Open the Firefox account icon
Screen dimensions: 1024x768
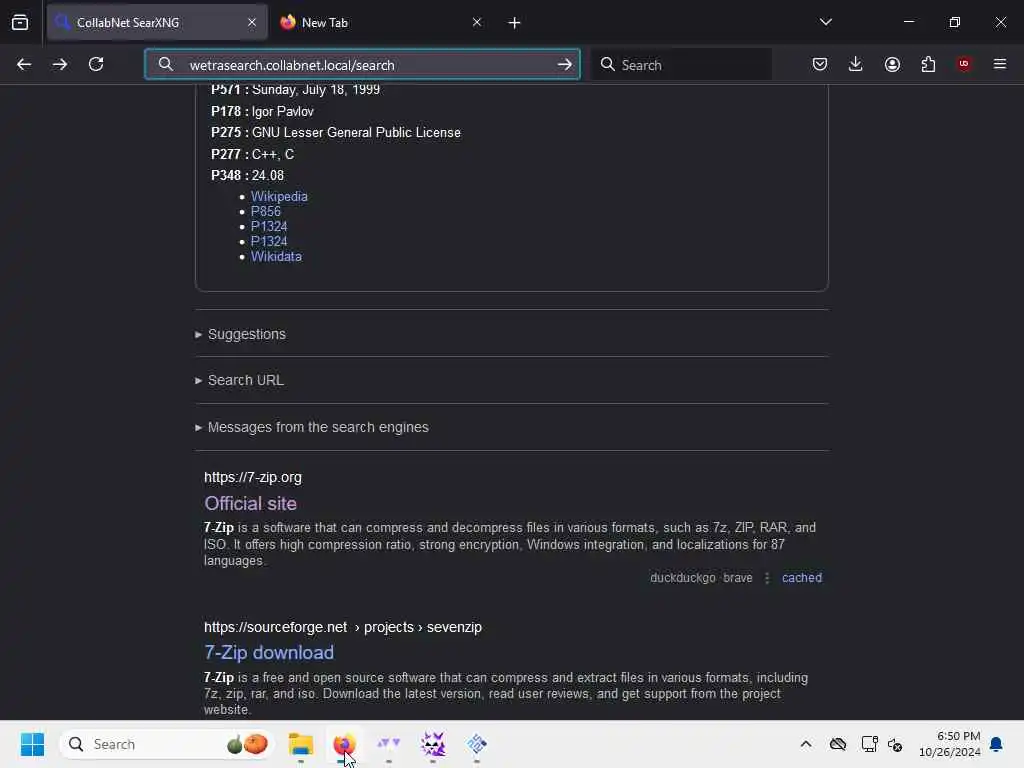pos(892,64)
